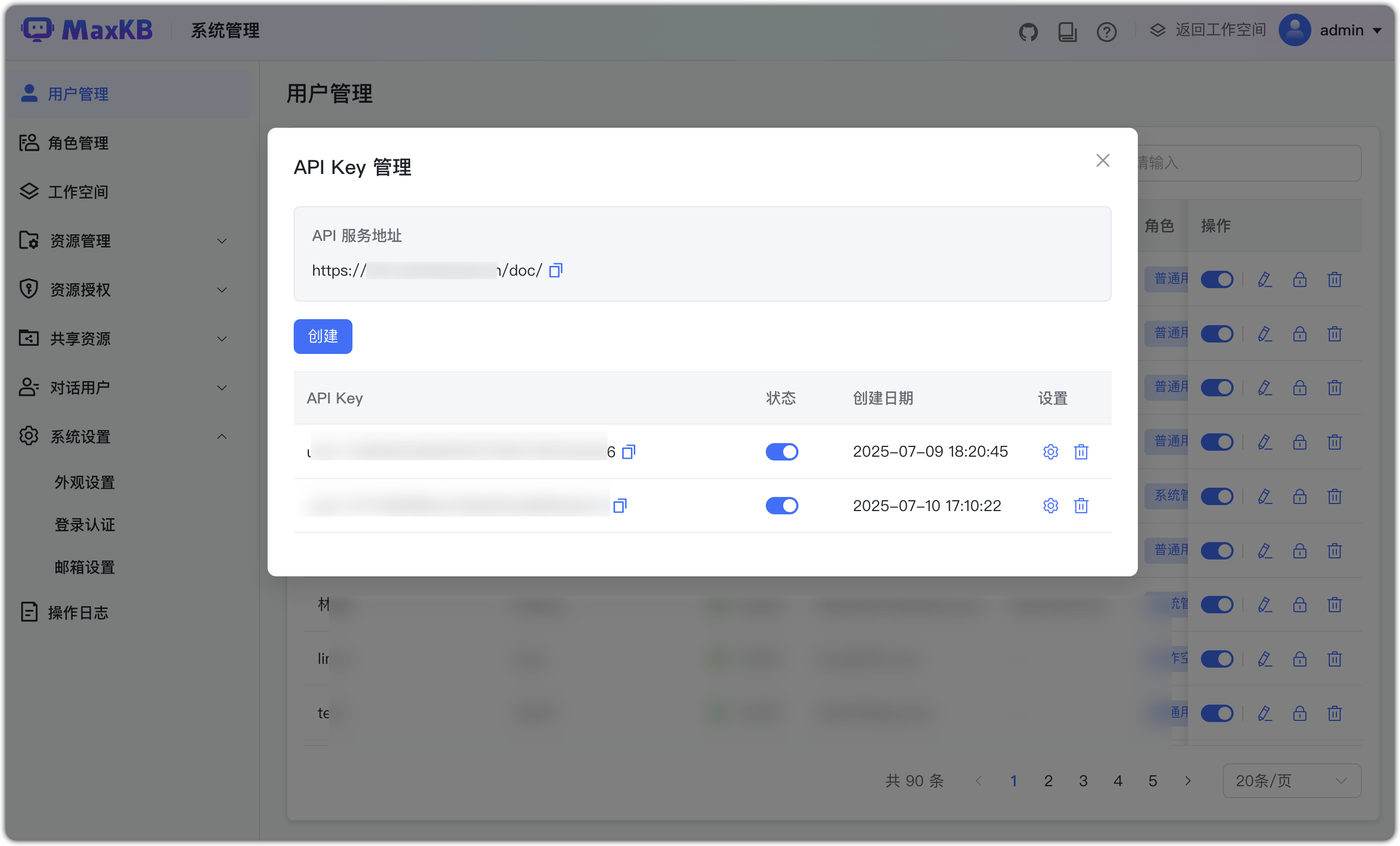Open the admin user dropdown
The image size is (1400, 846).
click(1330, 30)
